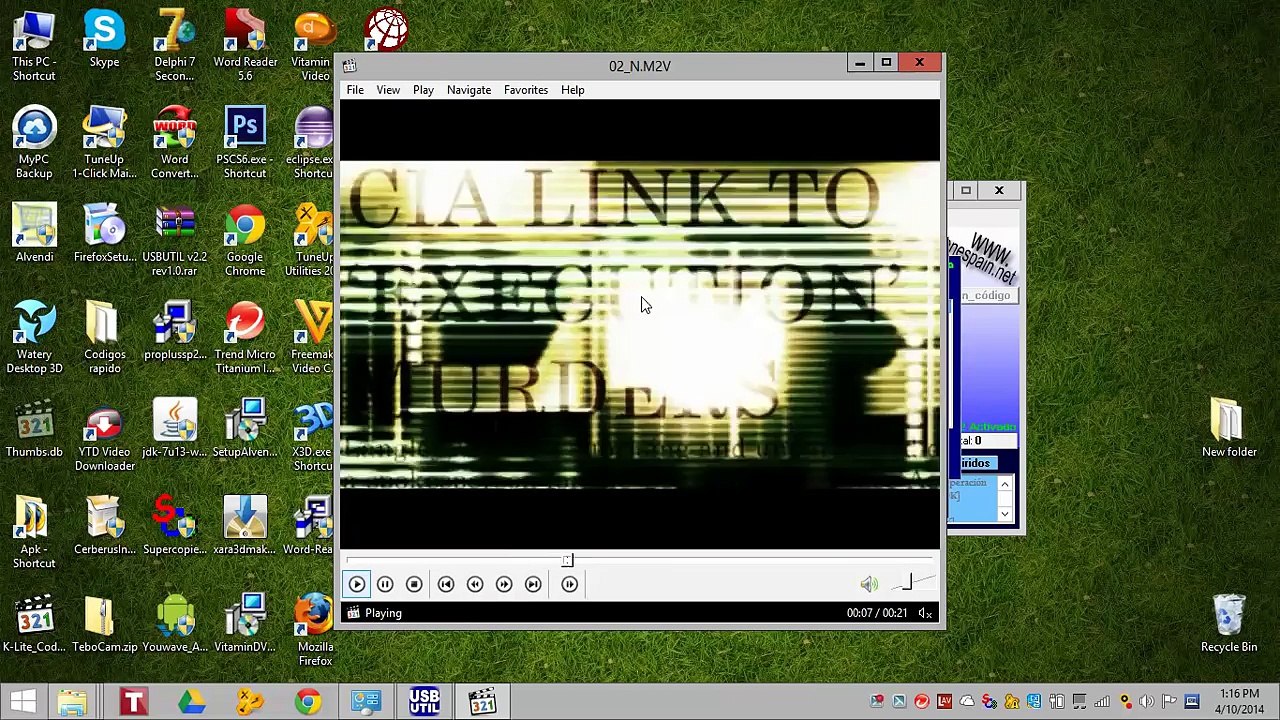Image resolution: width=1280 pixels, height=720 pixels.
Task: Select the PSCS6.exe Photoshop shortcut
Action: (245, 143)
